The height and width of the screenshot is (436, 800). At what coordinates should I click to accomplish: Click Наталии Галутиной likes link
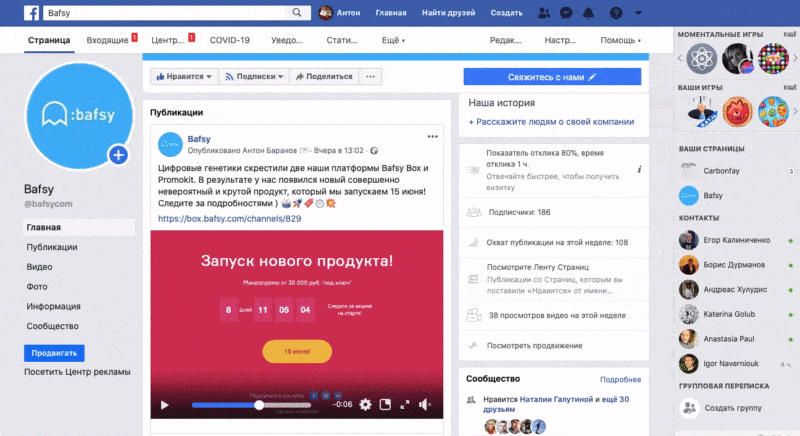point(556,399)
